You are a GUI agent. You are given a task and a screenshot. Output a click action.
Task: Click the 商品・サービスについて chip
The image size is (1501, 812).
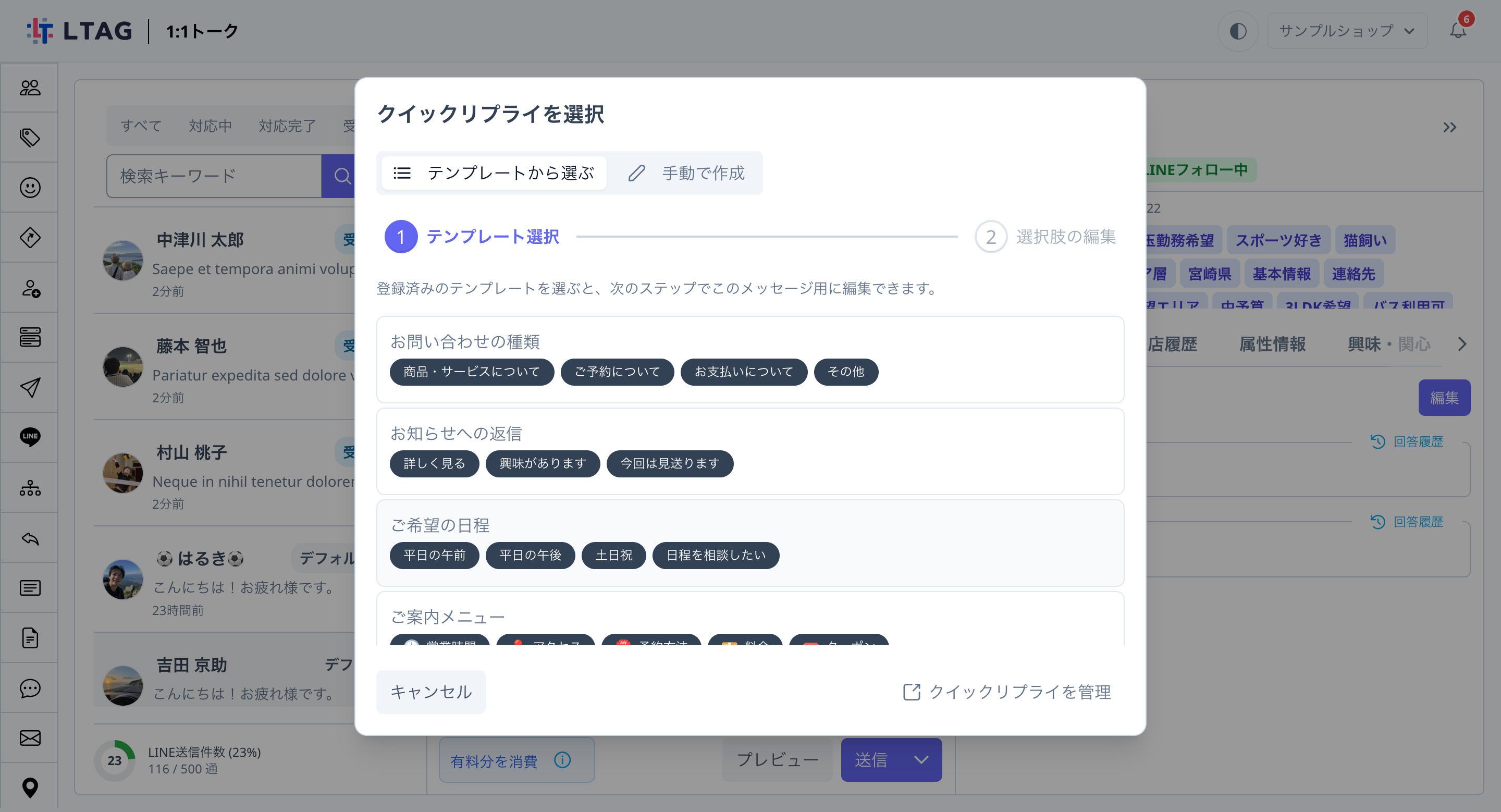click(471, 372)
